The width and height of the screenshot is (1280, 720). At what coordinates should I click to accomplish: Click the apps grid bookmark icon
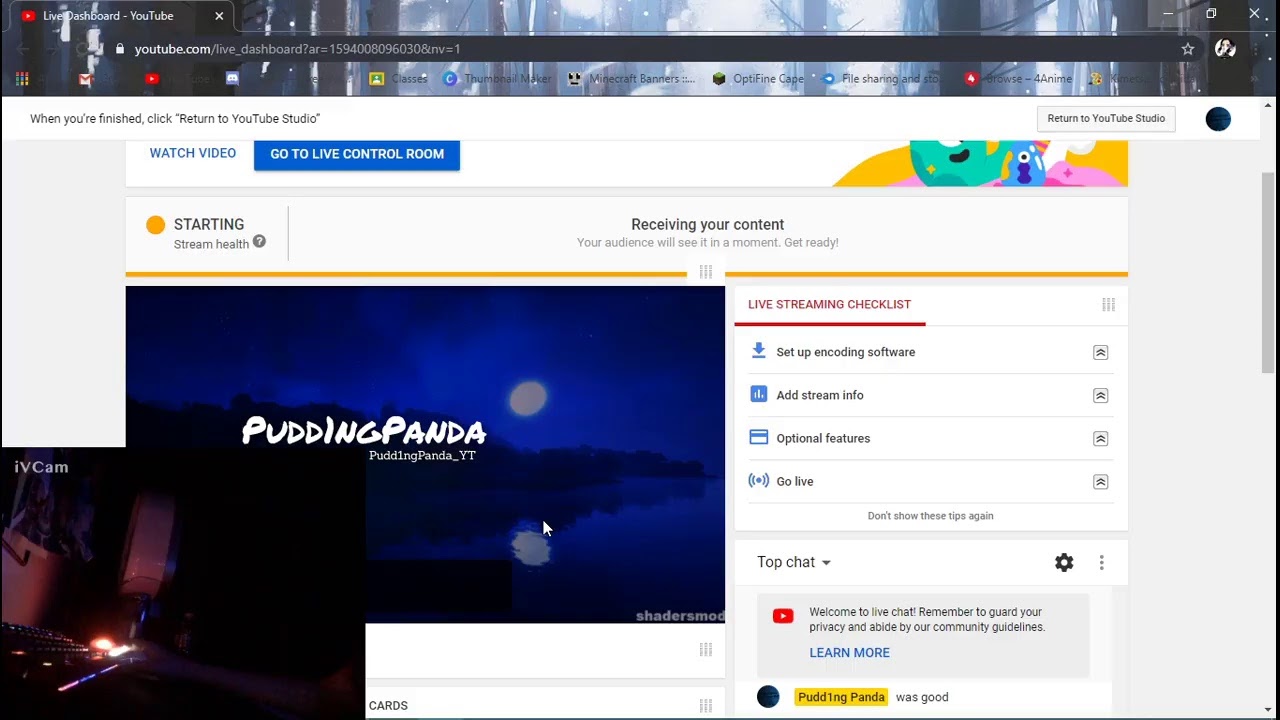coord(22,78)
